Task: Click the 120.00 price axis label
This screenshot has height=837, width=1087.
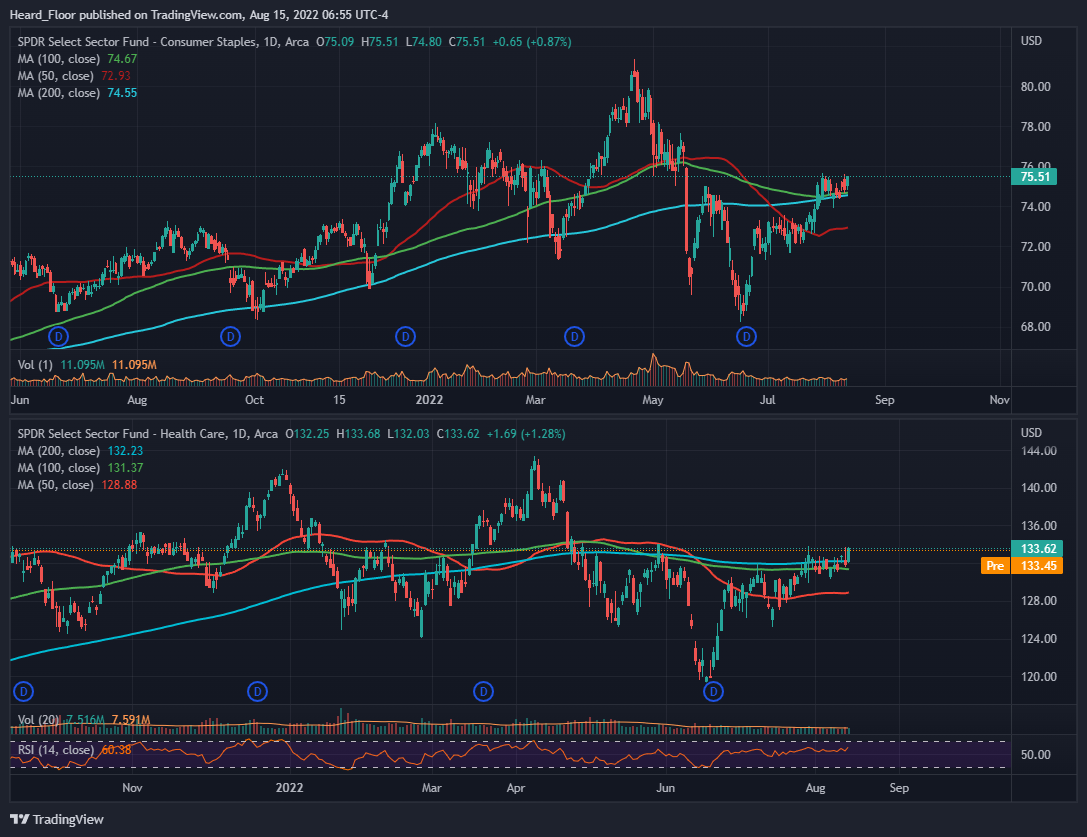Action: (1038, 677)
